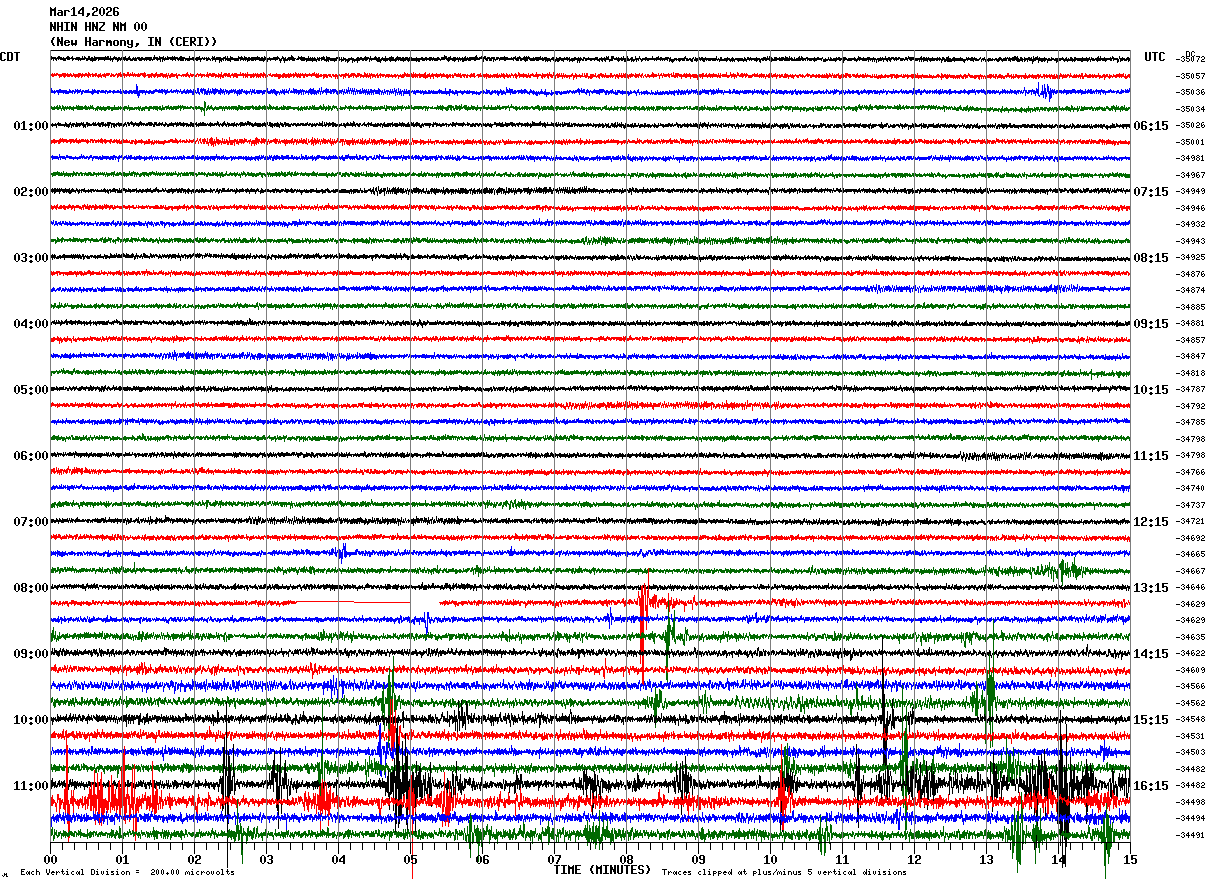1210x886 pixels.
Task: Click the station name '(New Harmony, IN (CERI))'
Action: pos(133,42)
